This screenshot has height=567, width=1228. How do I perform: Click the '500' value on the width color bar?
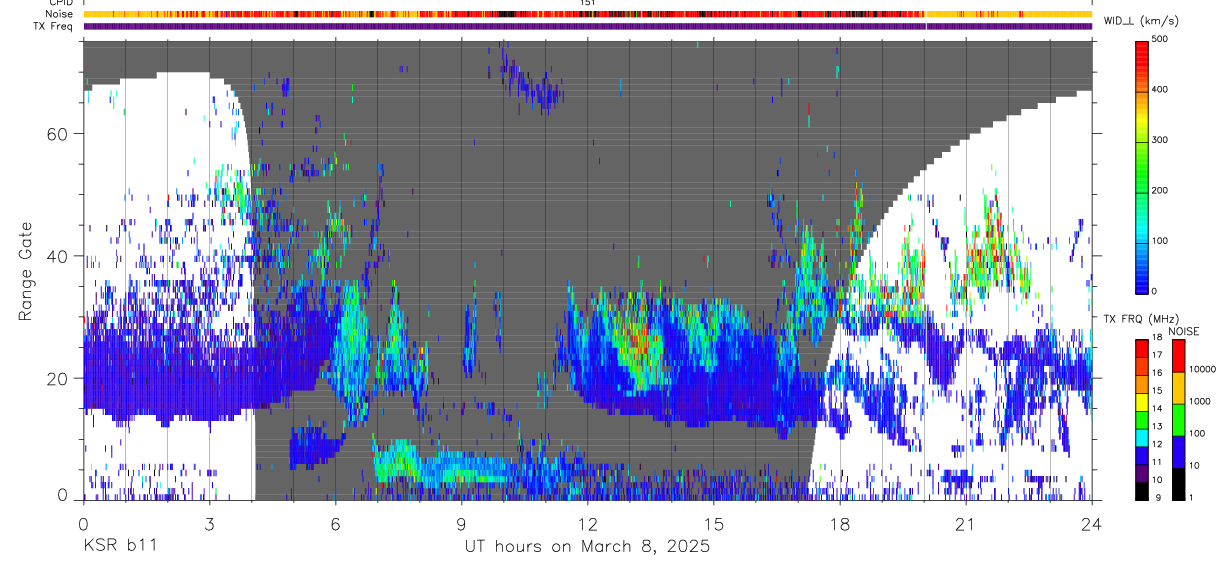[x=1162, y=39]
